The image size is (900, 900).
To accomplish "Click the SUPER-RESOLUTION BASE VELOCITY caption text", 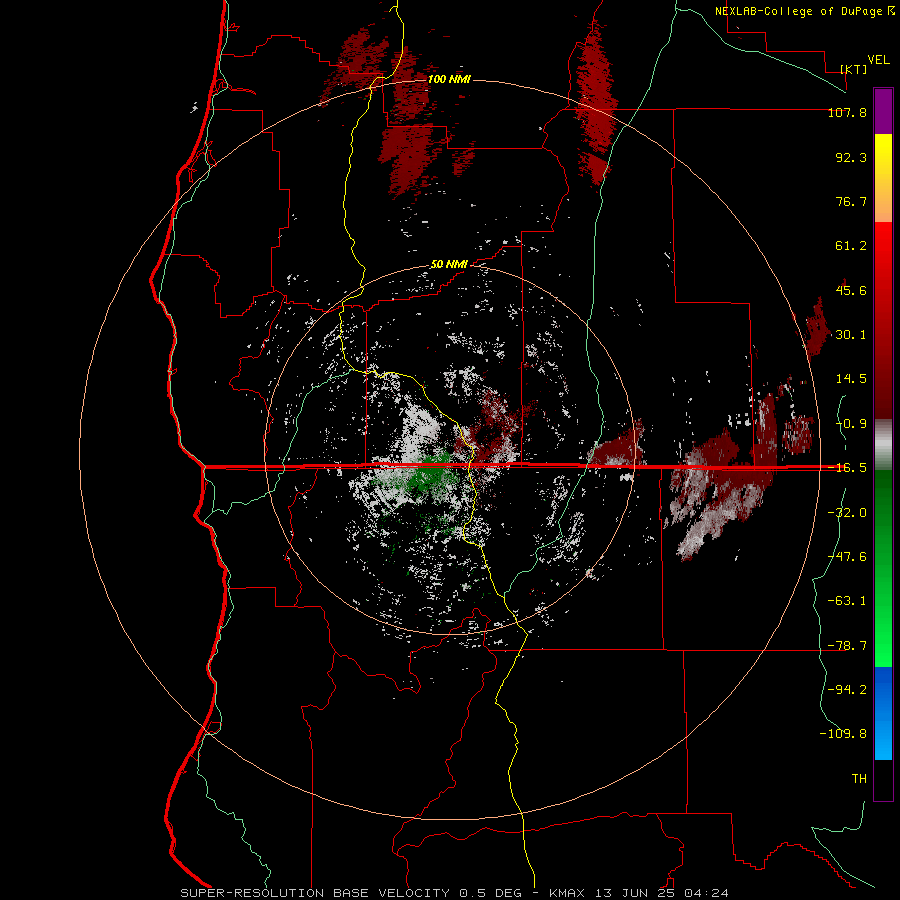I will click(x=315, y=893).
